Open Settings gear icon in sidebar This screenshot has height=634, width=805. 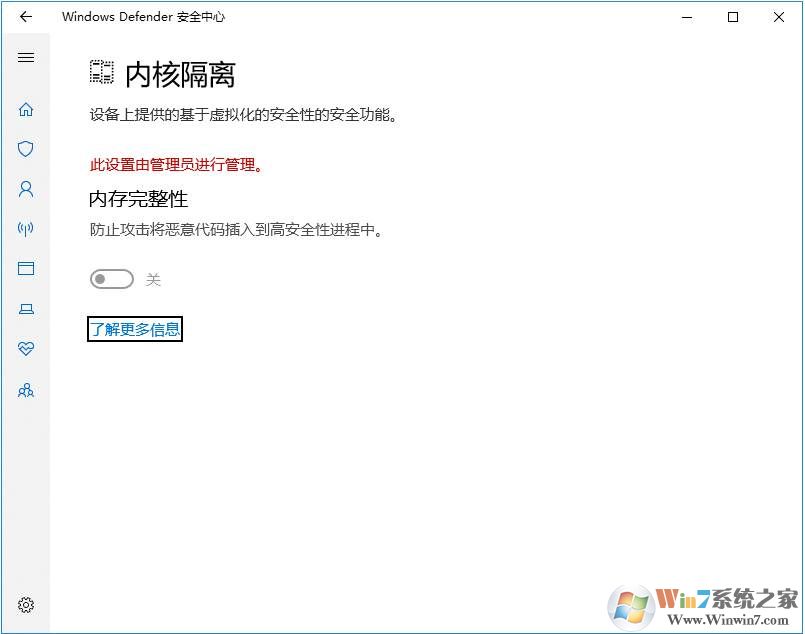click(x=26, y=605)
